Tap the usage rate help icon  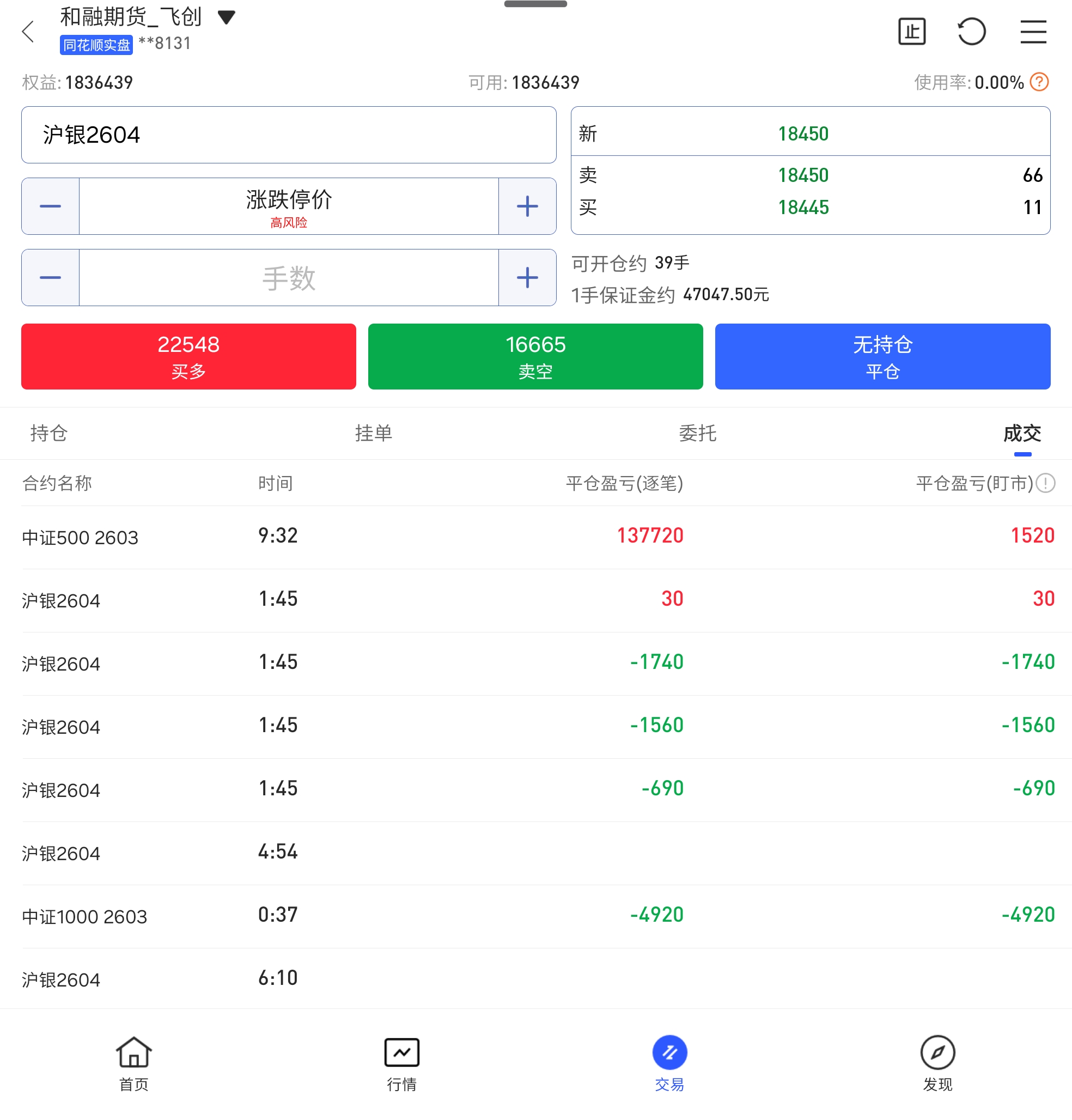tap(1039, 82)
